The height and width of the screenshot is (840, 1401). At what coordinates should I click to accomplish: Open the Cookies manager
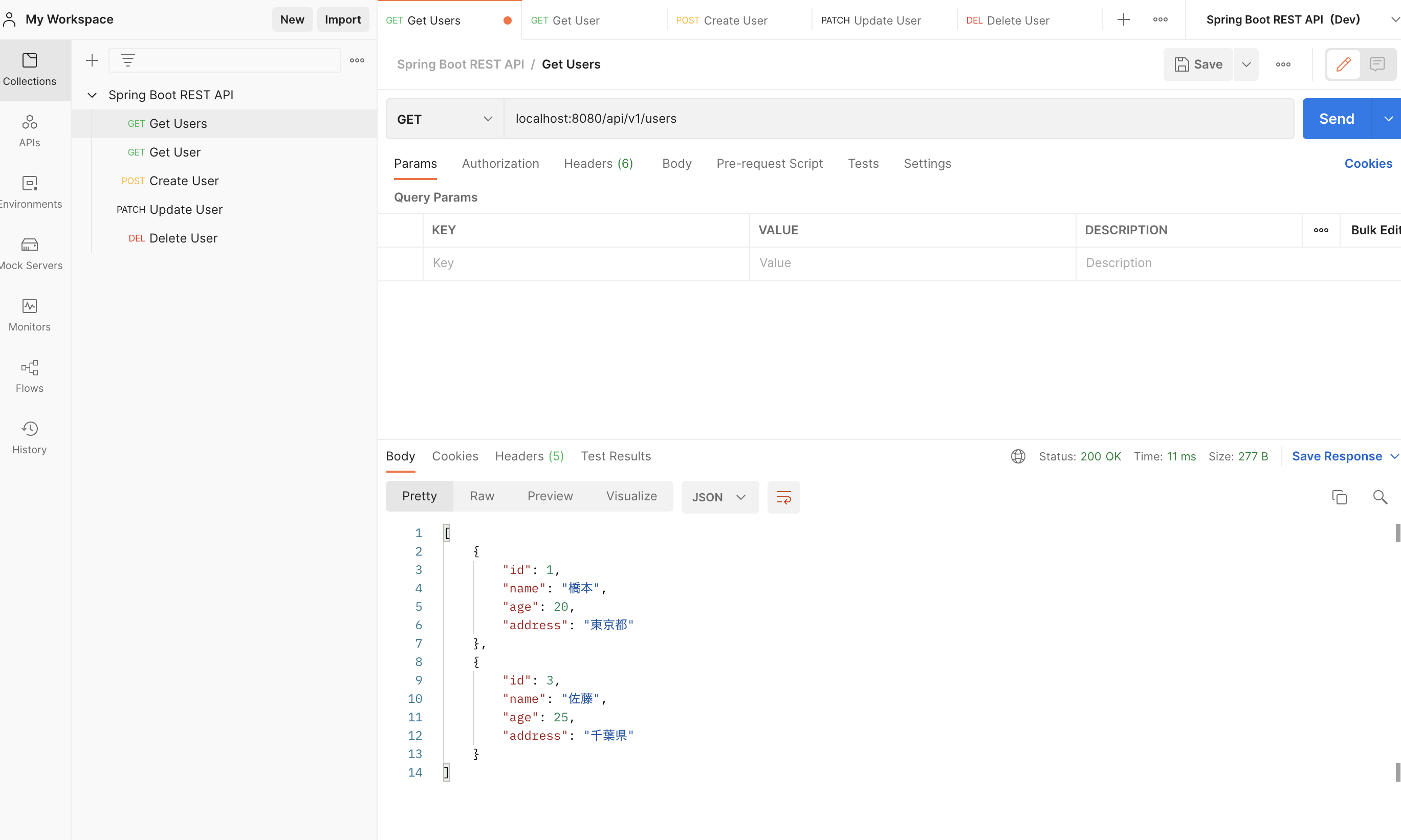pos(1368,164)
